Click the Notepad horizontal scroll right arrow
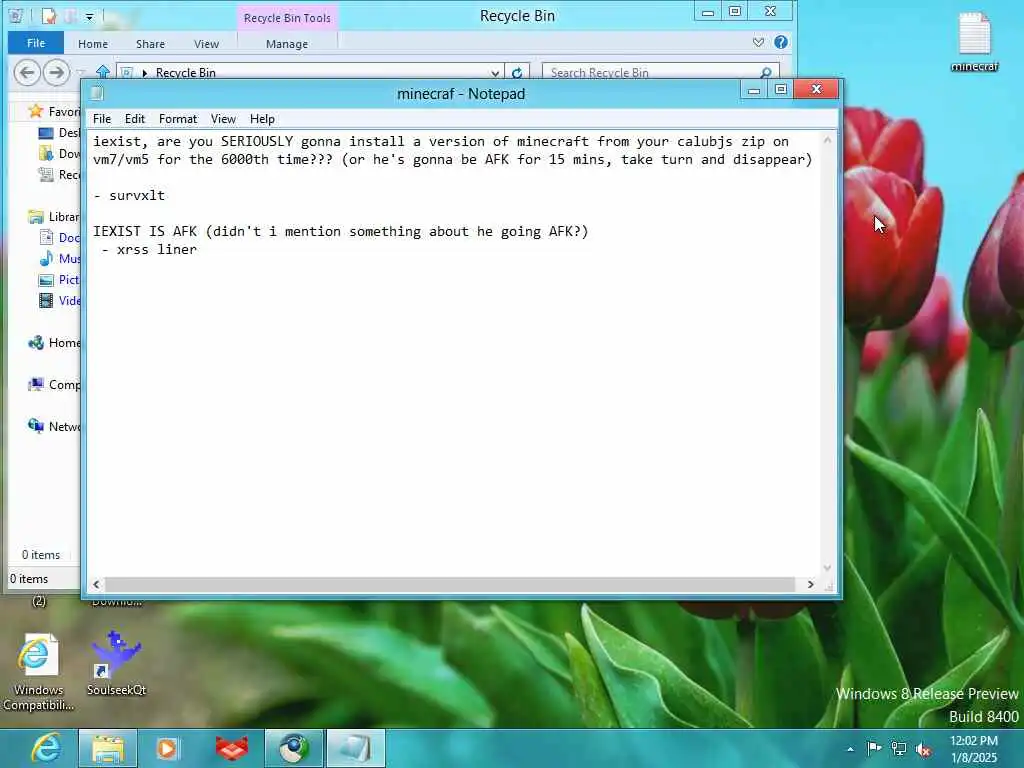 click(810, 584)
